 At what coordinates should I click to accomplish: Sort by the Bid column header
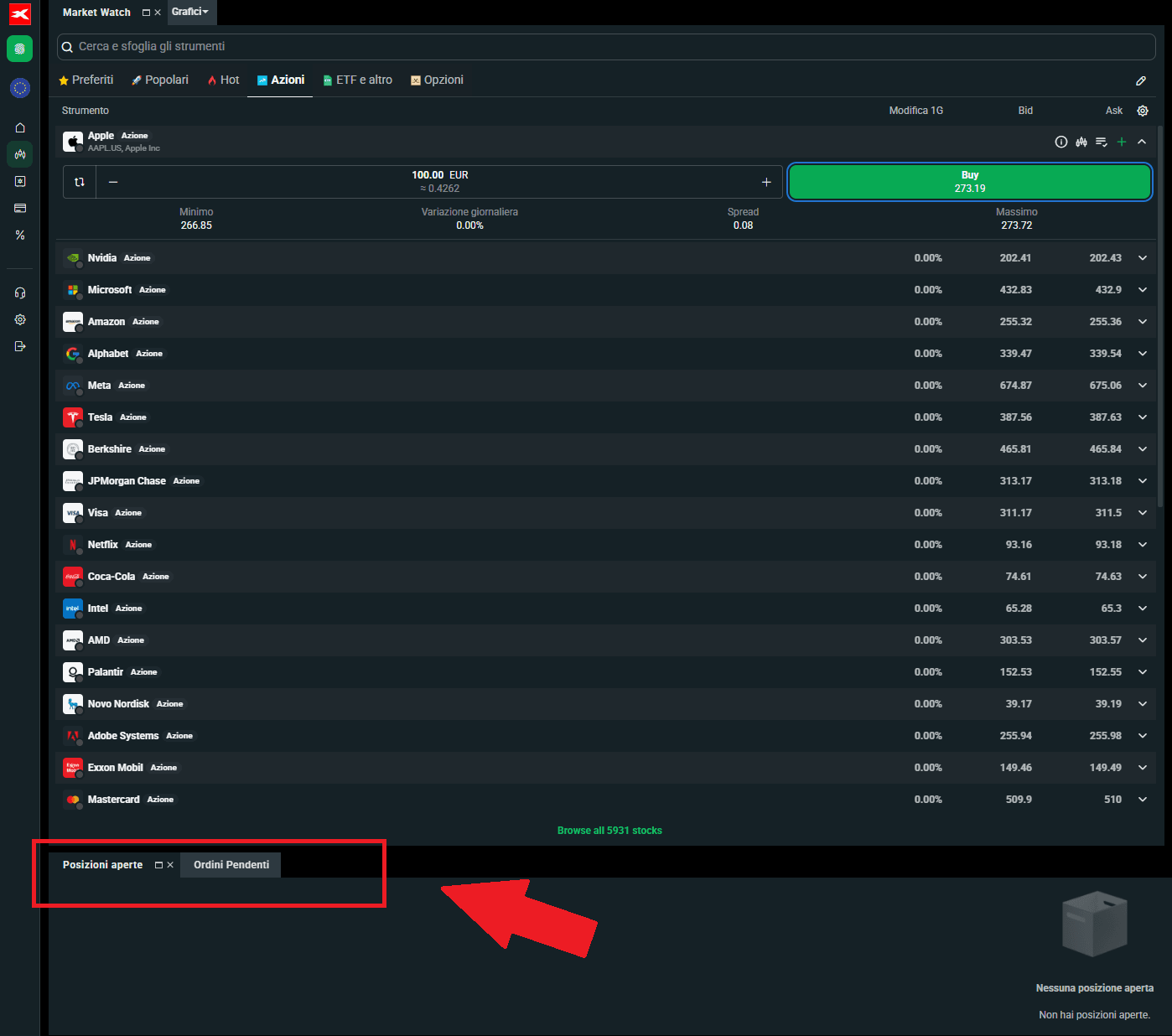pyautogui.click(x=1025, y=111)
